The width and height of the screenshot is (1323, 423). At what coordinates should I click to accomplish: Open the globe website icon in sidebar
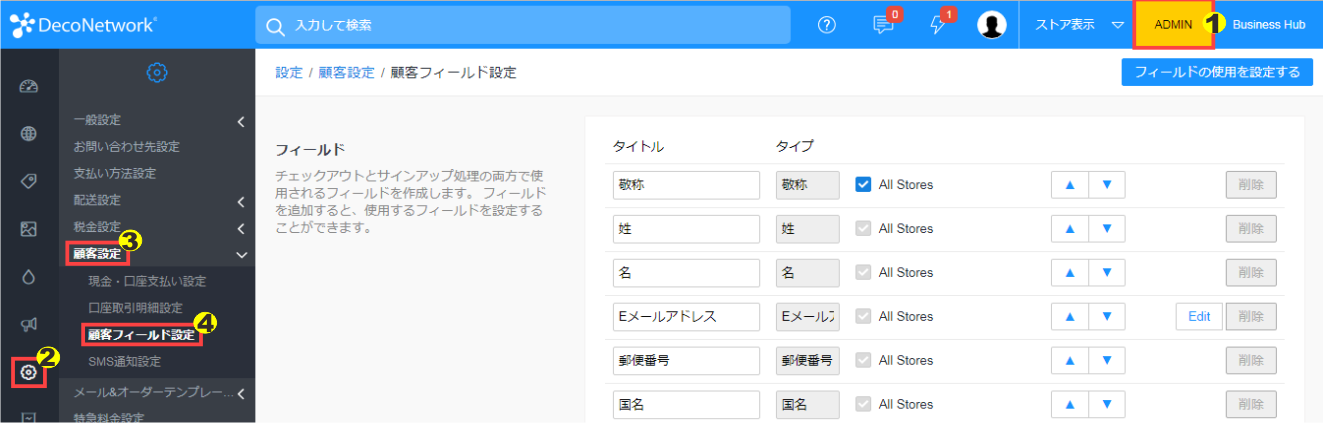pos(29,134)
